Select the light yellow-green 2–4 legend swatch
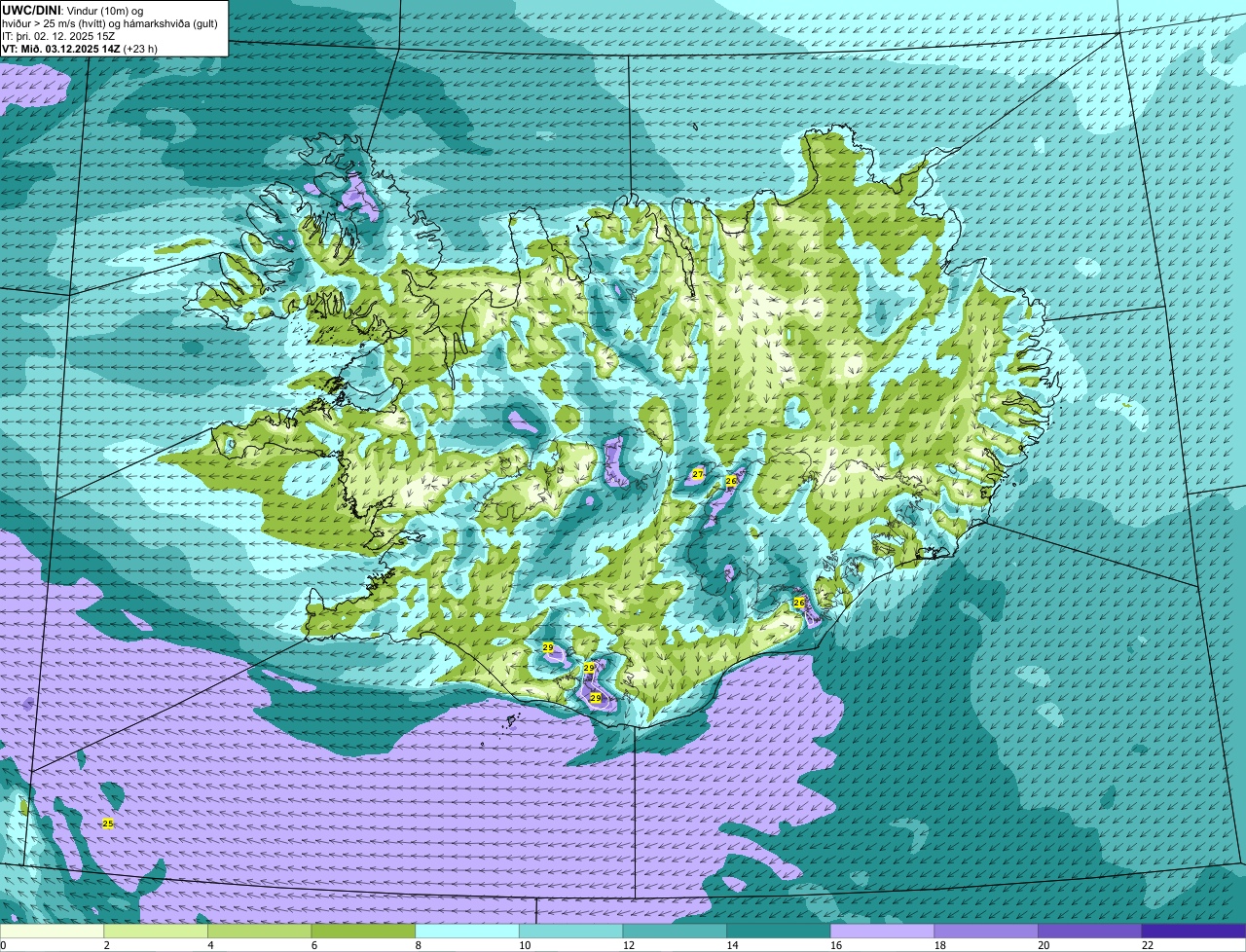This screenshot has width=1246, height=952. (x=156, y=931)
